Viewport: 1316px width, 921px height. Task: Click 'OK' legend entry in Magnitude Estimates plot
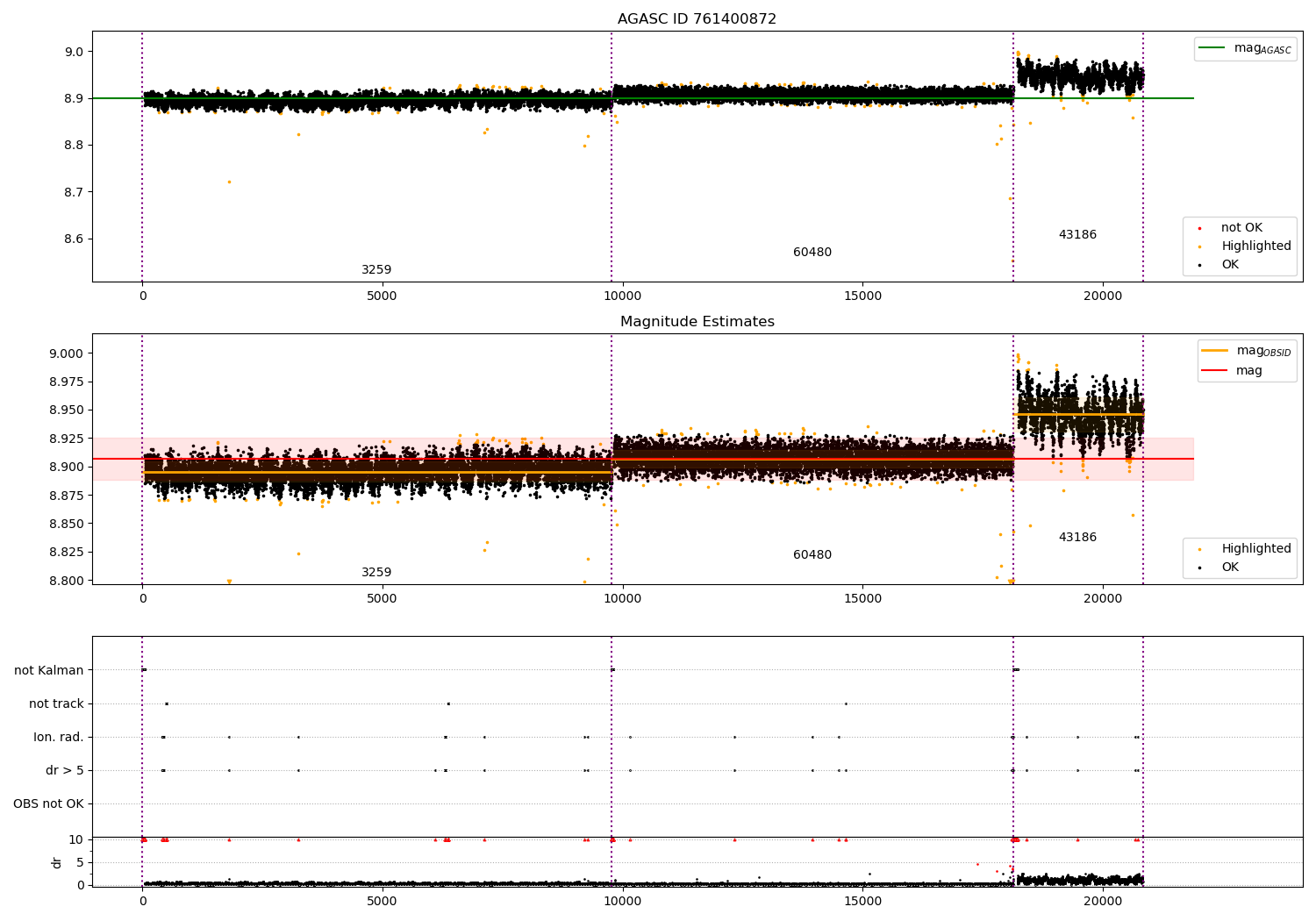click(1230, 568)
